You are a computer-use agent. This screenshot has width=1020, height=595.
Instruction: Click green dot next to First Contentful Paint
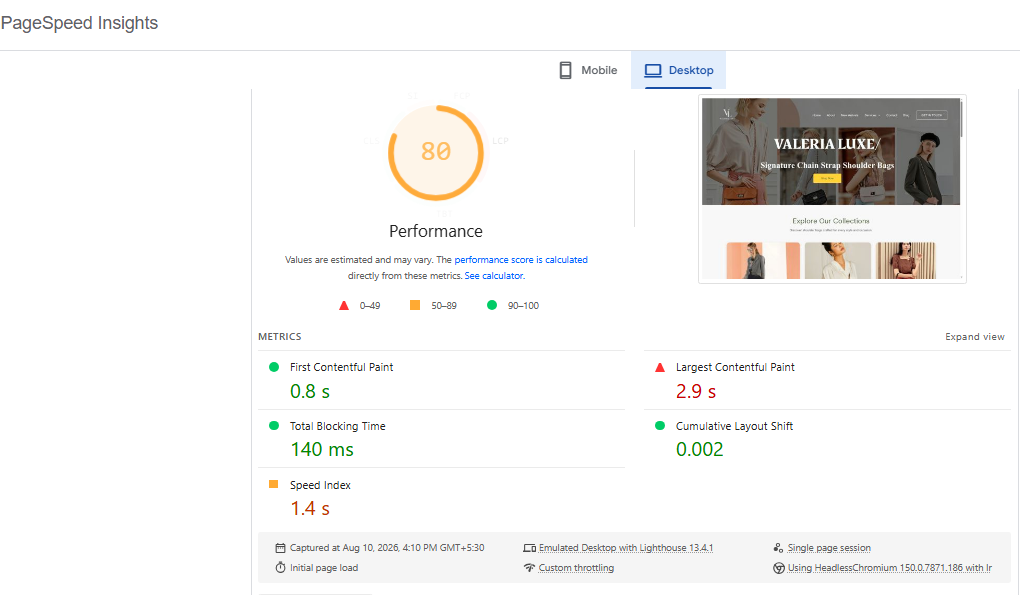pyautogui.click(x=274, y=367)
